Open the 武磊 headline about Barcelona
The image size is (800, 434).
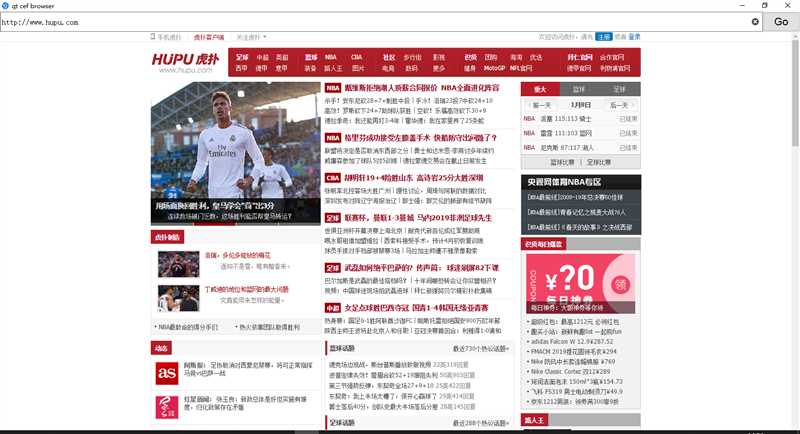coord(421,268)
